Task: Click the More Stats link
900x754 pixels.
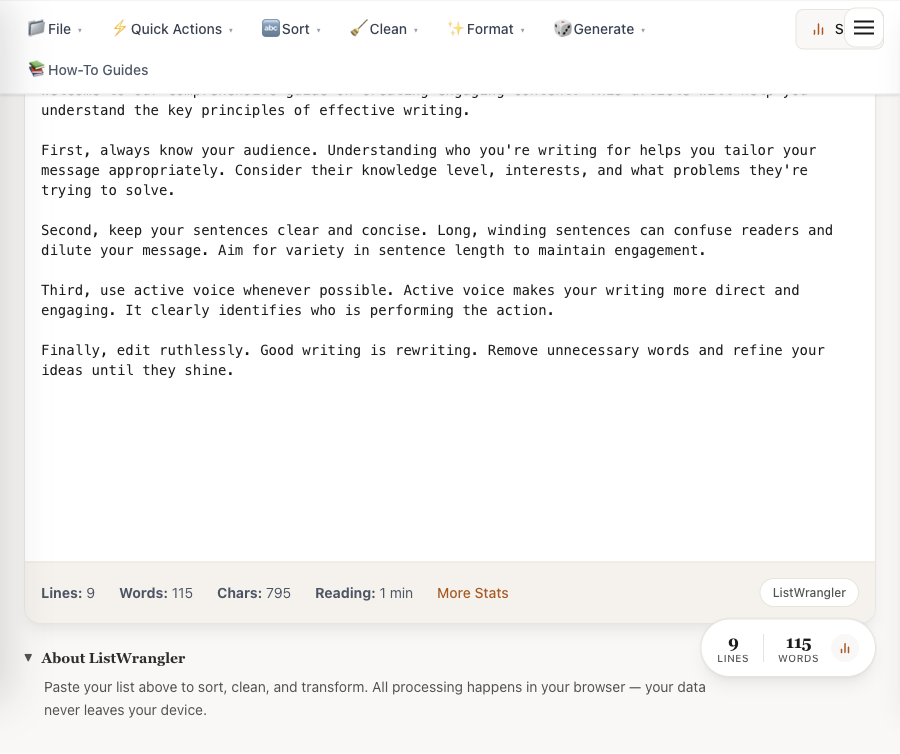Action: (472, 593)
